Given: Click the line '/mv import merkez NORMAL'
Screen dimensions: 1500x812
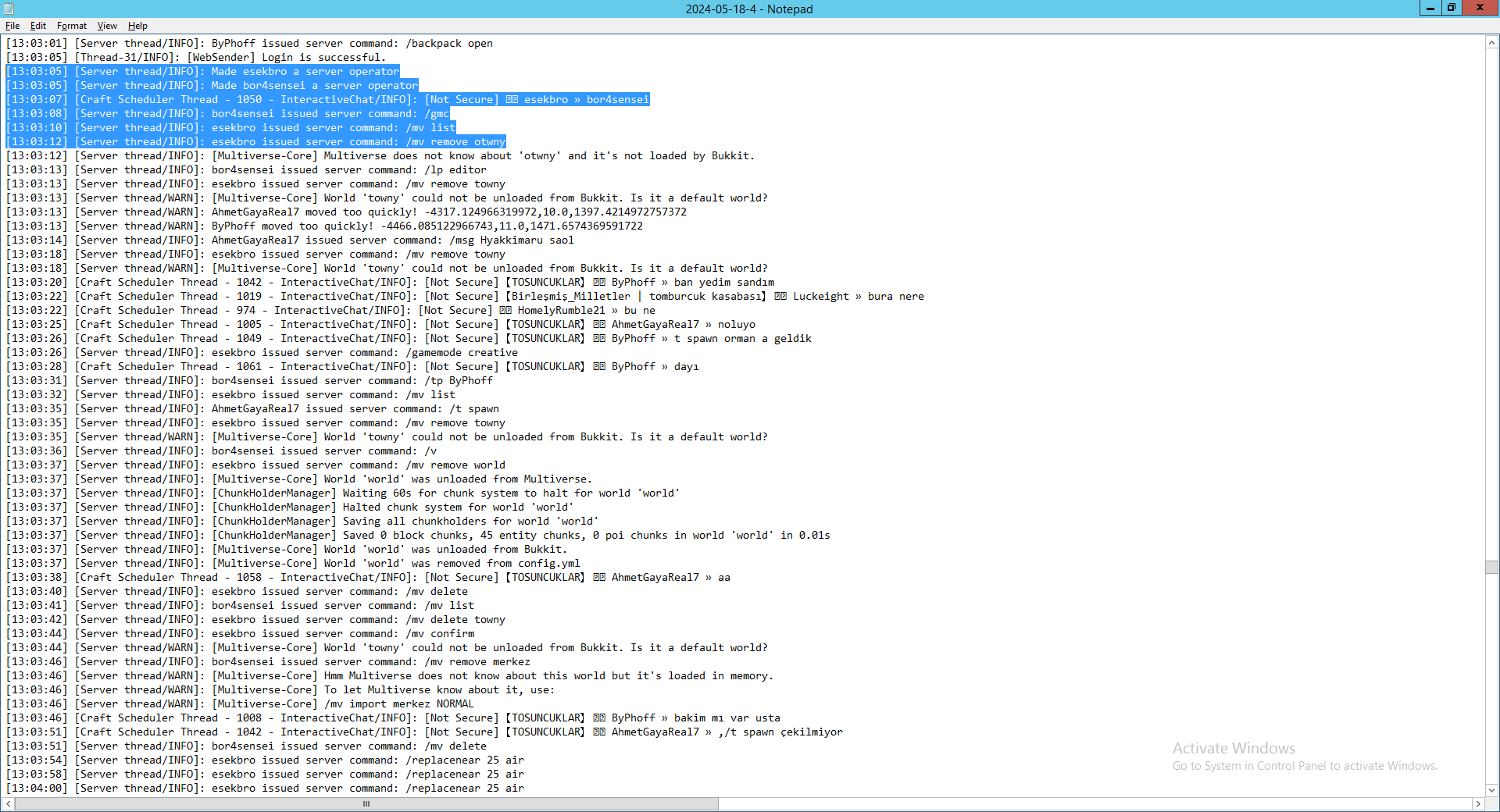Looking at the screenshot, I should [240, 704].
